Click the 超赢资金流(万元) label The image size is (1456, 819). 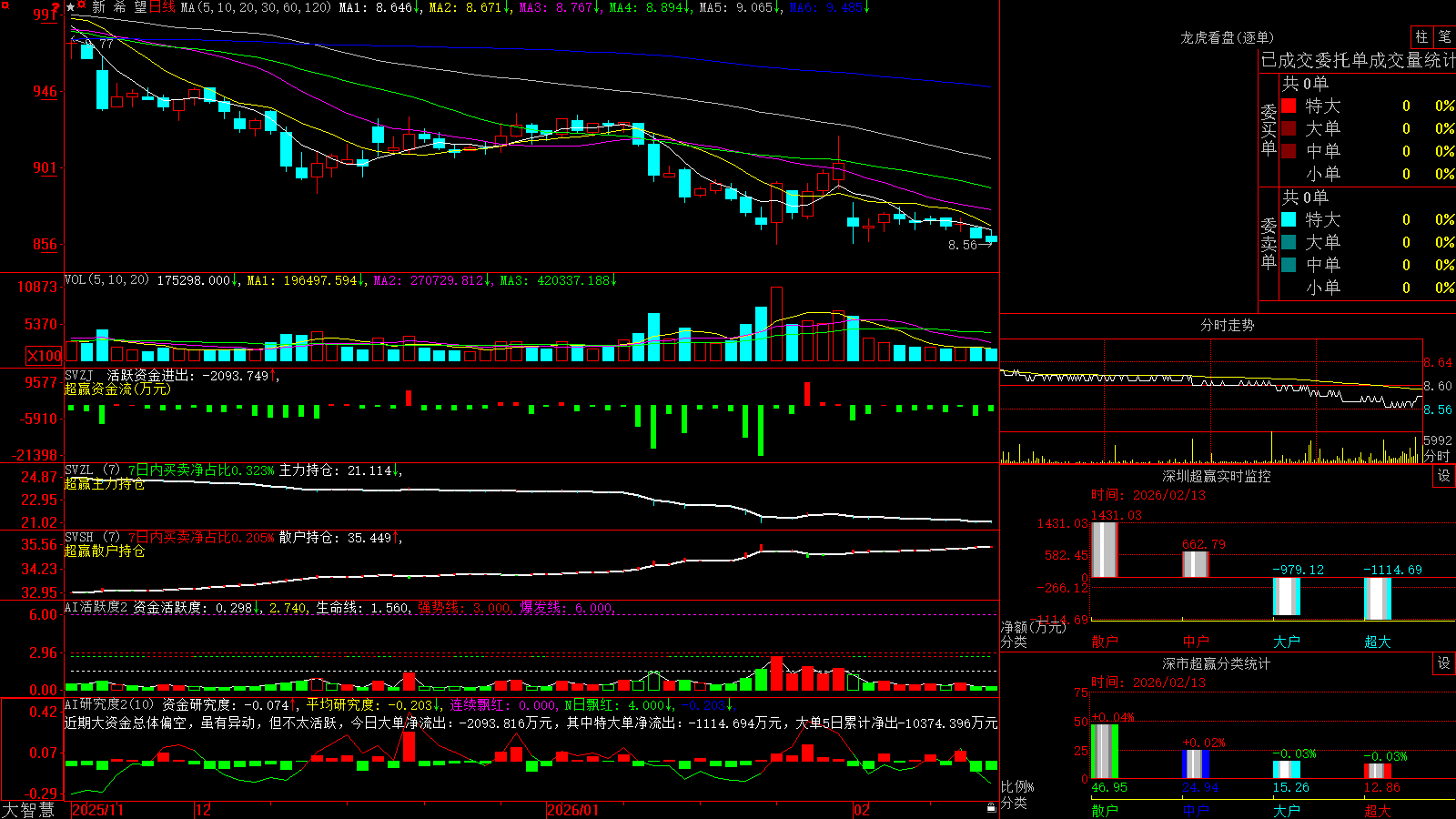pos(117,389)
